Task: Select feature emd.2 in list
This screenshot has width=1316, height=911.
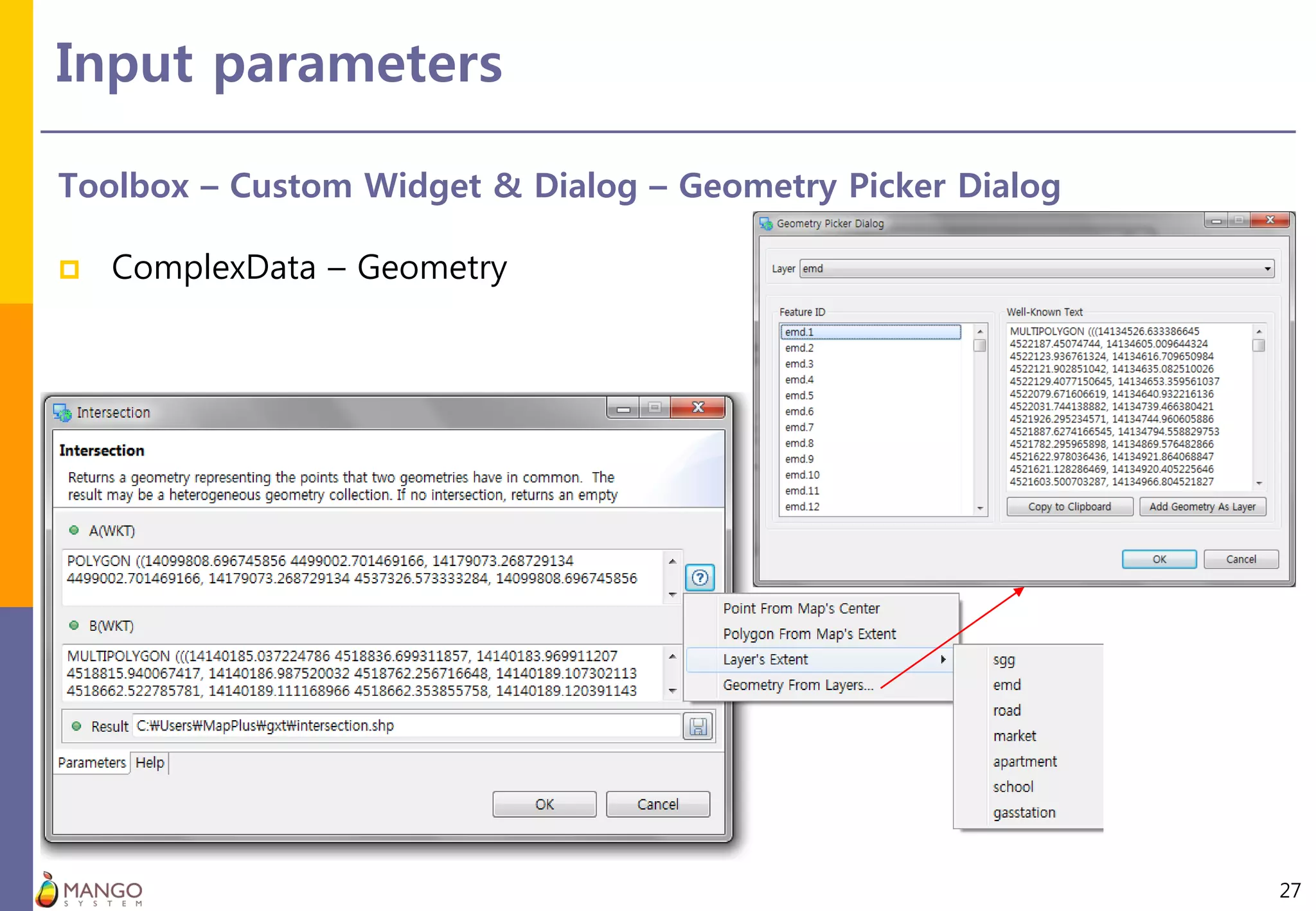Action: [871, 348]
